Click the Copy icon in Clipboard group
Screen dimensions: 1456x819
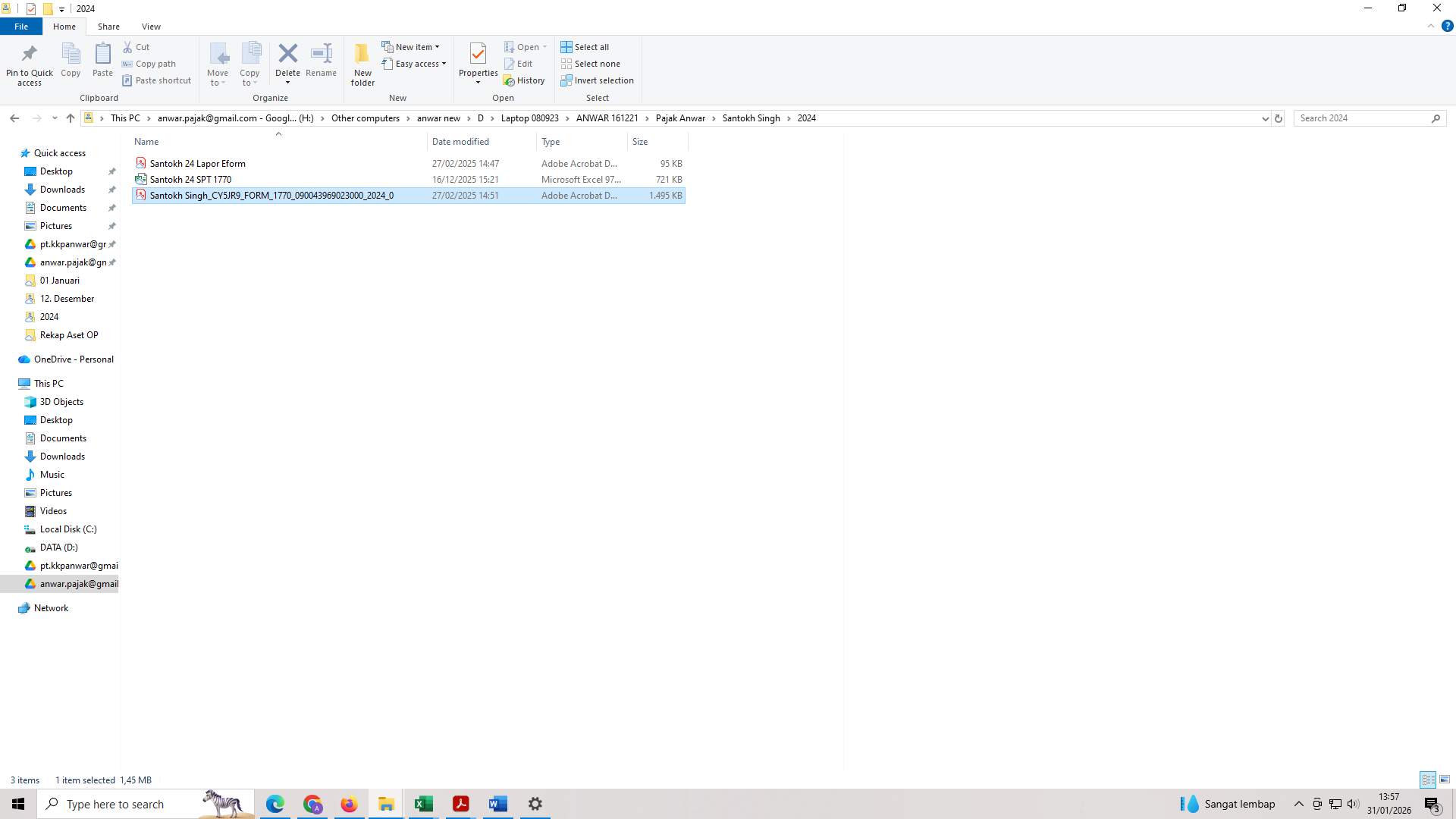tap(70, 61)
